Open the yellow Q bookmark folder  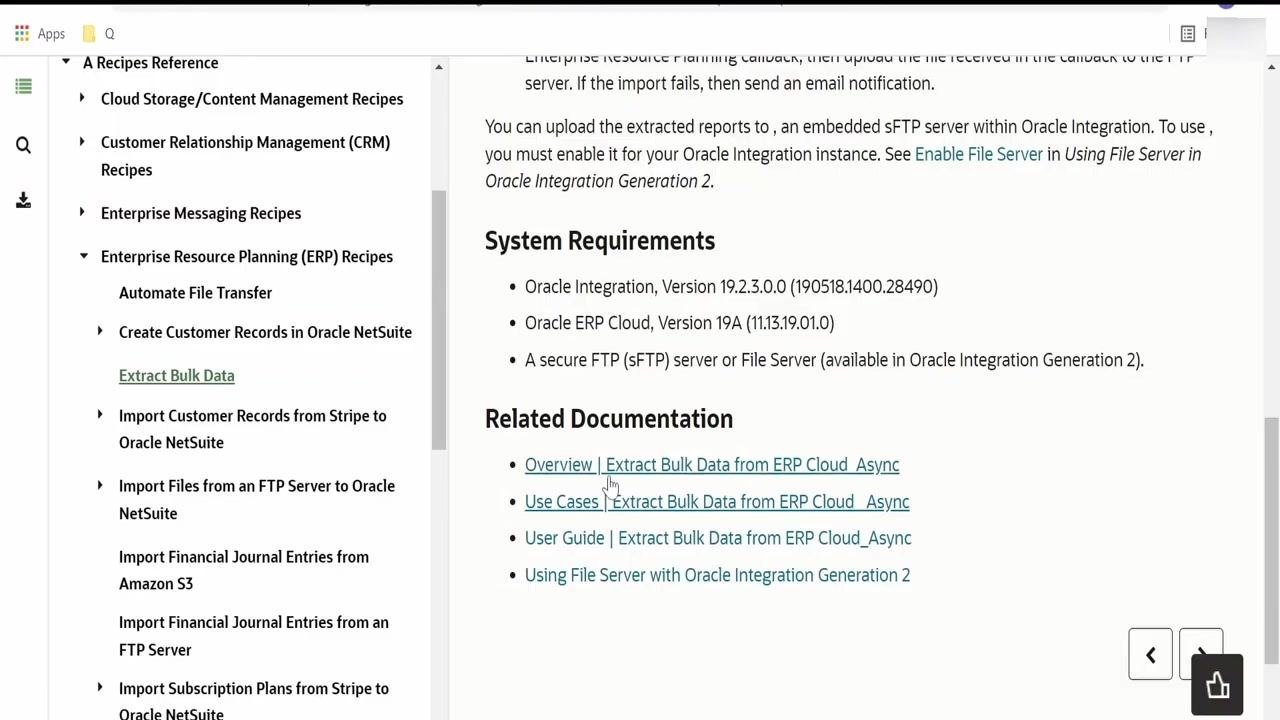pos(98,33)
